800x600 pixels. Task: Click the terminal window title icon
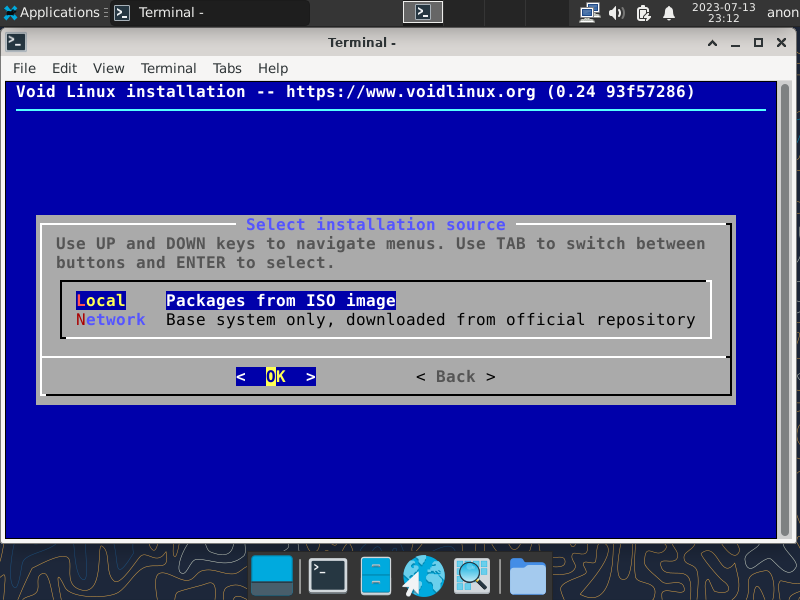click(16, 42)
